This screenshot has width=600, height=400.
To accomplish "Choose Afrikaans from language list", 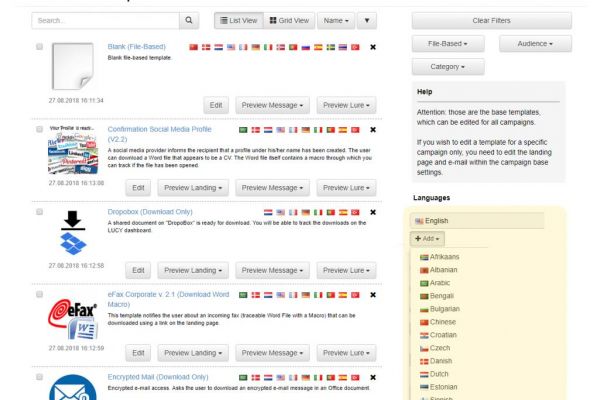I will click(439, 257).
